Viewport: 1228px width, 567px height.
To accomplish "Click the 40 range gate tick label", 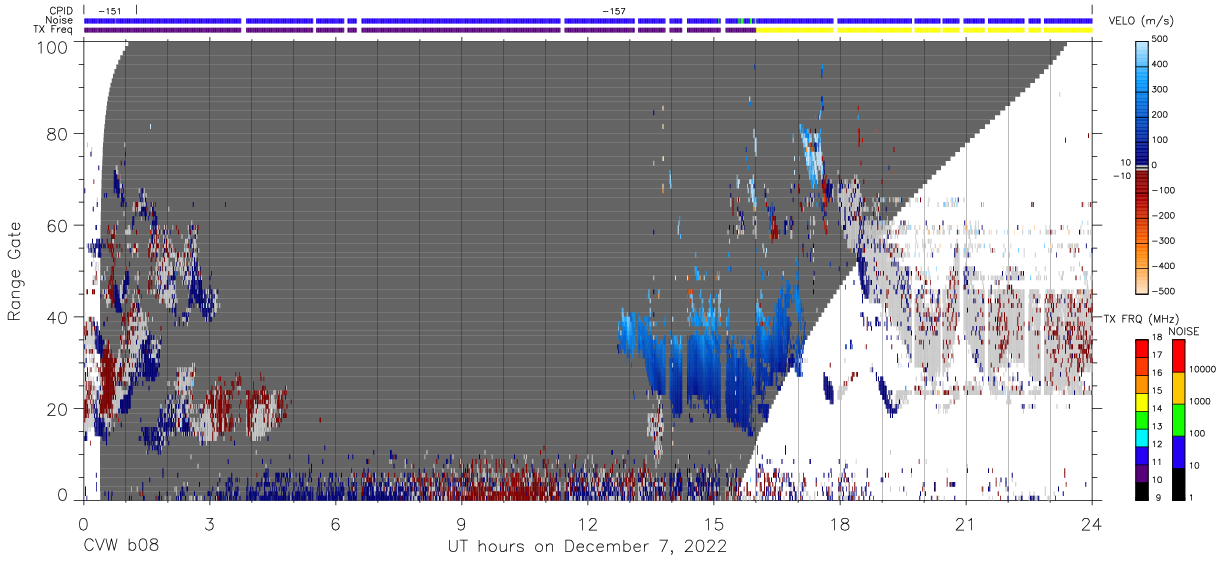I will tap(58, 317).
